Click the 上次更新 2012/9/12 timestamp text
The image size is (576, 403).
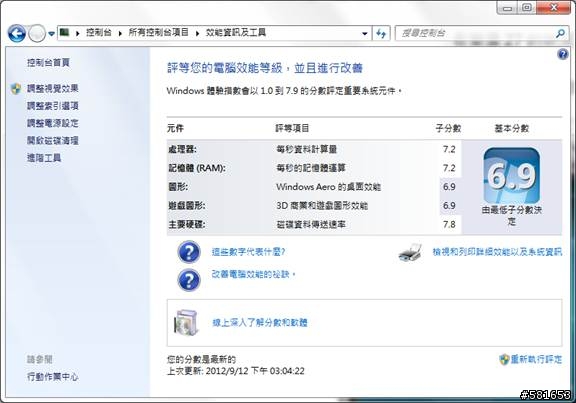click(236, 371)
